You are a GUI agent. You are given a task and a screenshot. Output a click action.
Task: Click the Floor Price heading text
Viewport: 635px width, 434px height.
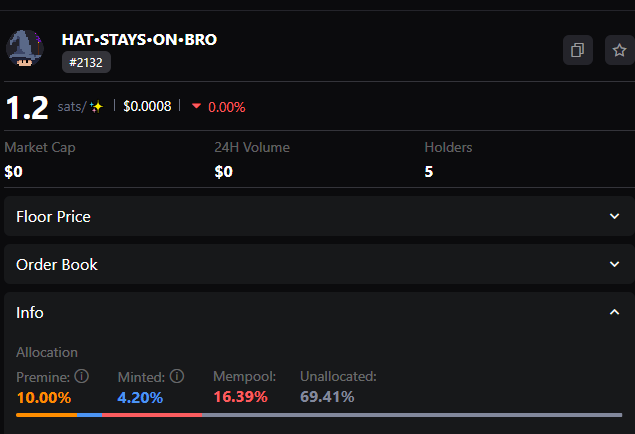pyautogui.click(x=53, y=217)
